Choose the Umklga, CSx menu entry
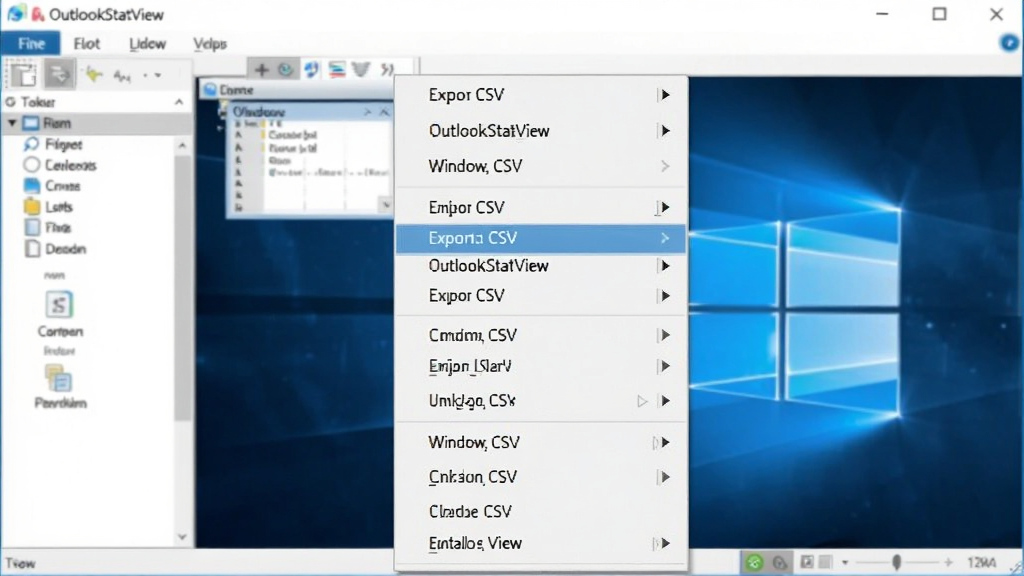The width and height of the screenshot is (1024, 576). click(x=541, y=401)
